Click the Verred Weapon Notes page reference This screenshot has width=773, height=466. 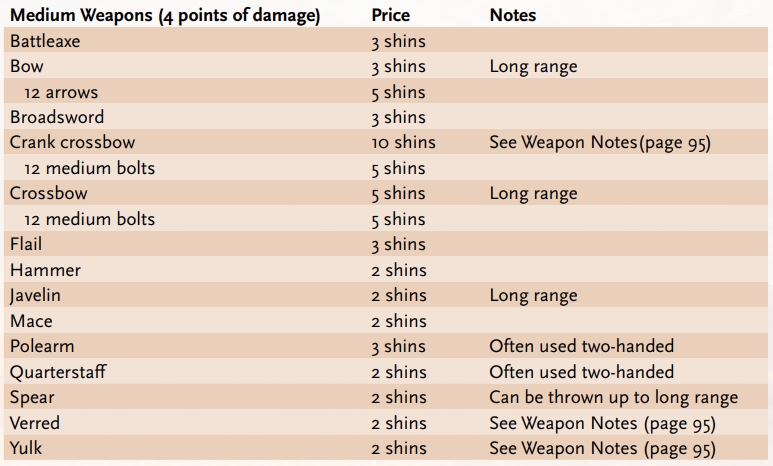point(602,423)
